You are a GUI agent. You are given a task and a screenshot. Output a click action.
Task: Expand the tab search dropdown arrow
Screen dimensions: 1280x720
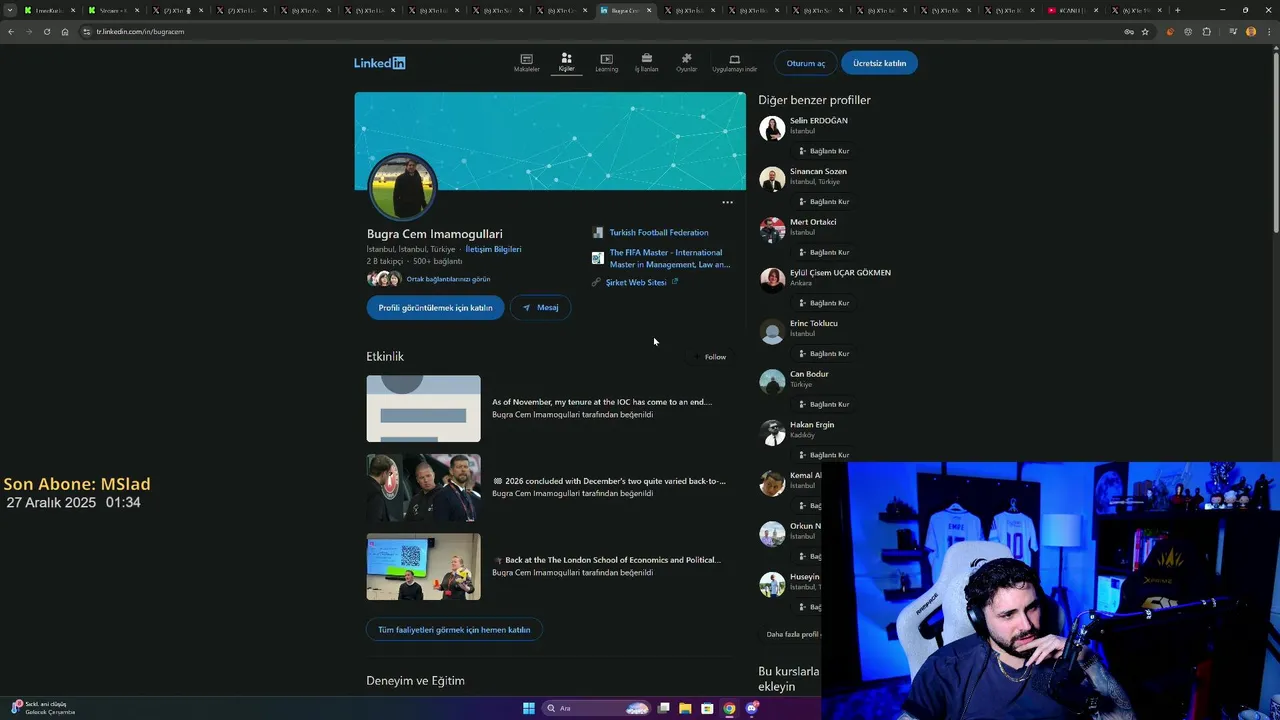point(10,10)
